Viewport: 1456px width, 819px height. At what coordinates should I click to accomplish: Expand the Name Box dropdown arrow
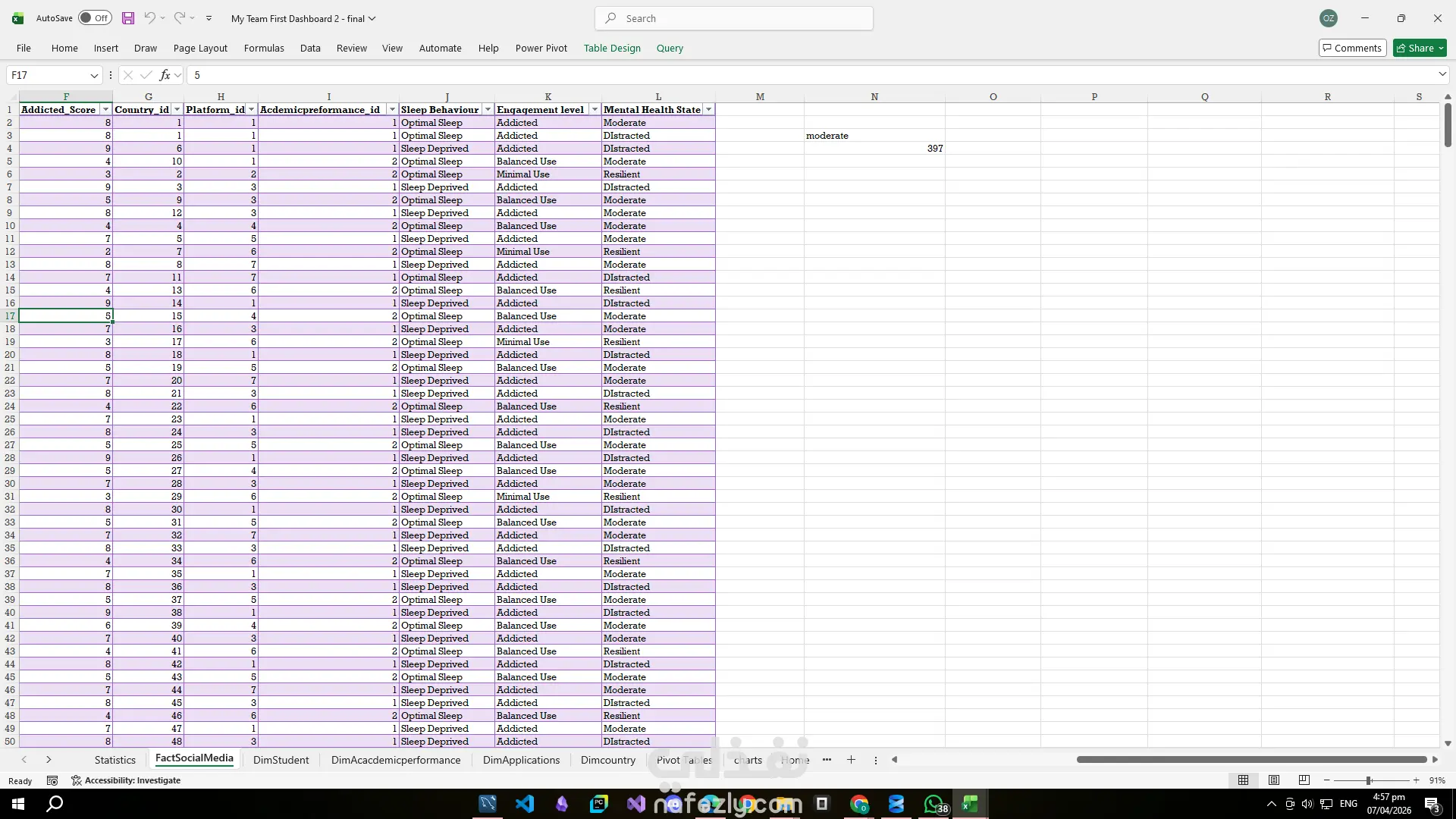point(94,75)
